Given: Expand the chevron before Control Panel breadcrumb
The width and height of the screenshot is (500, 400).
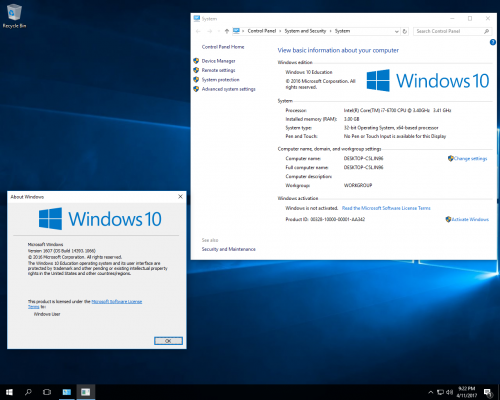Looking at the screenshot, I should [x=243, y=31].
